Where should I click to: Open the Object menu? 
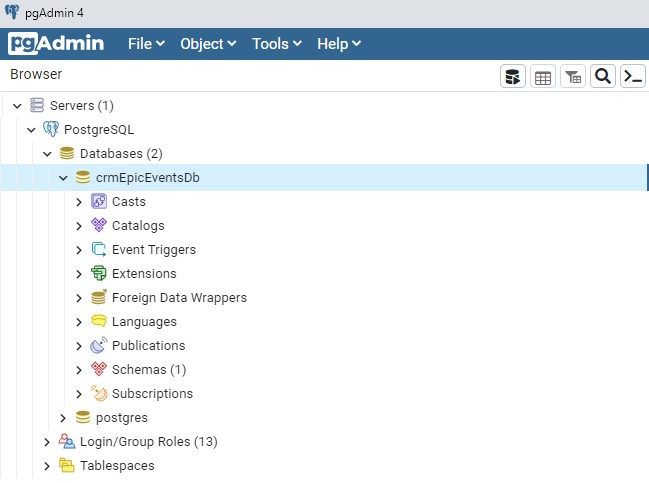pos(208,43)
